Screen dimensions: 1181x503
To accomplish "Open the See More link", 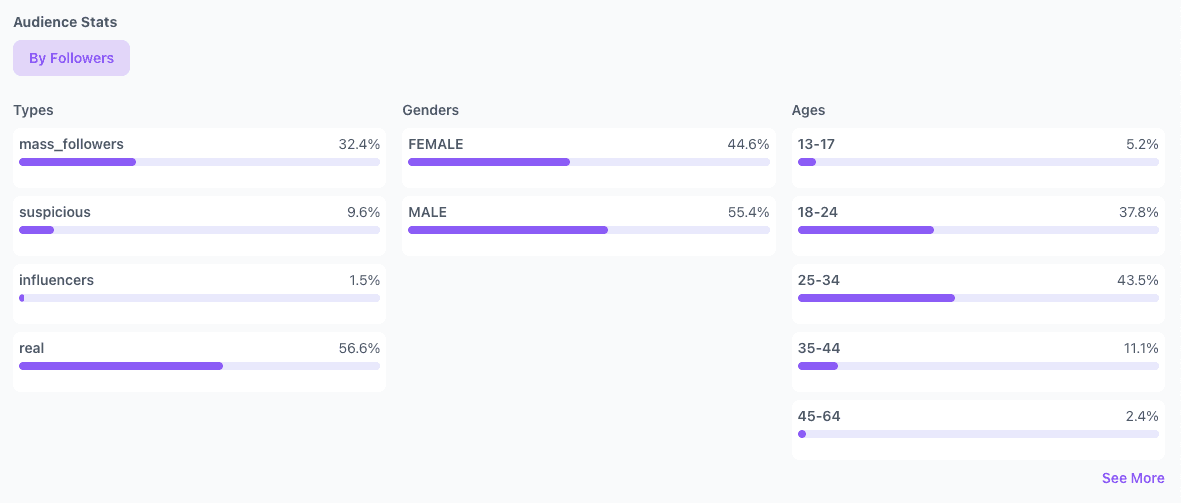I will (1132, 478).
